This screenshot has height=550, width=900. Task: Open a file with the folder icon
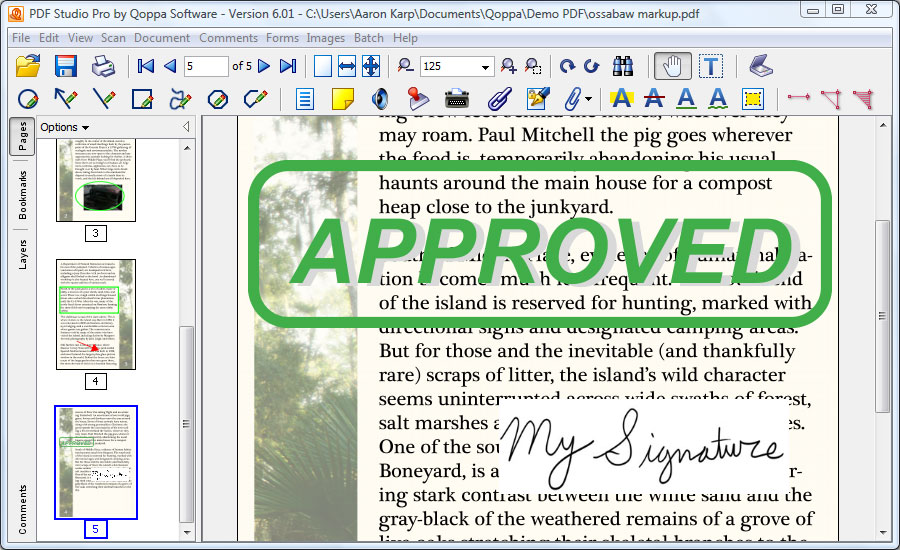click(x=28, y=66)
